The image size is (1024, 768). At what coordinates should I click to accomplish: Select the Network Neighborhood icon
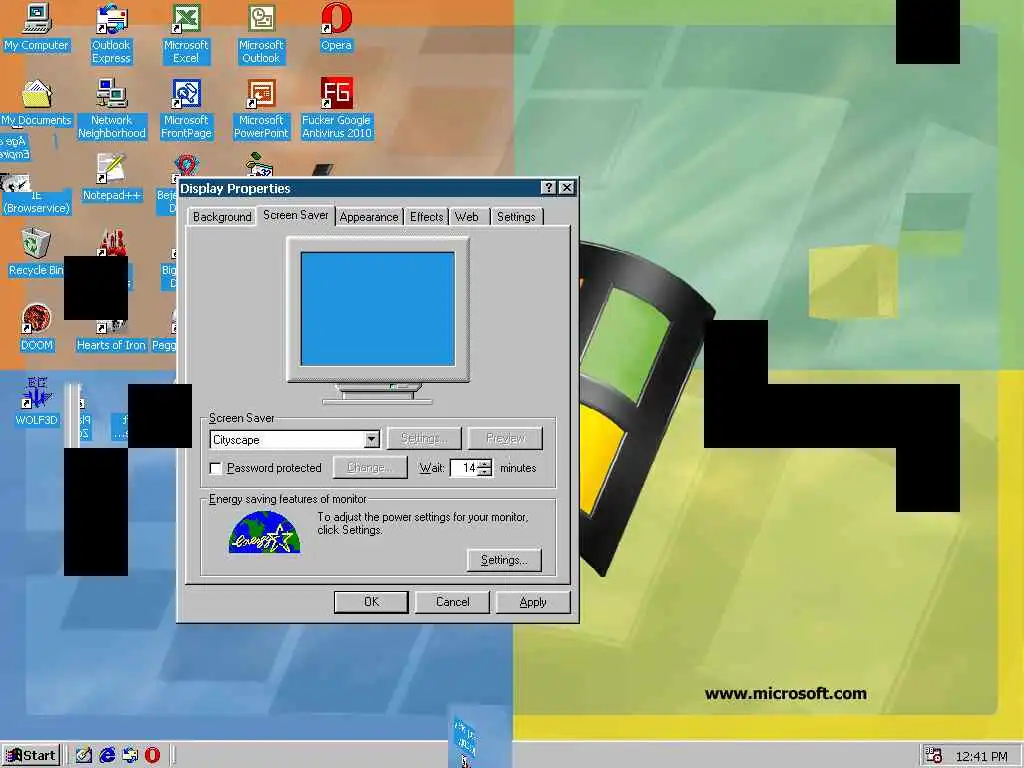pos(112,109)
